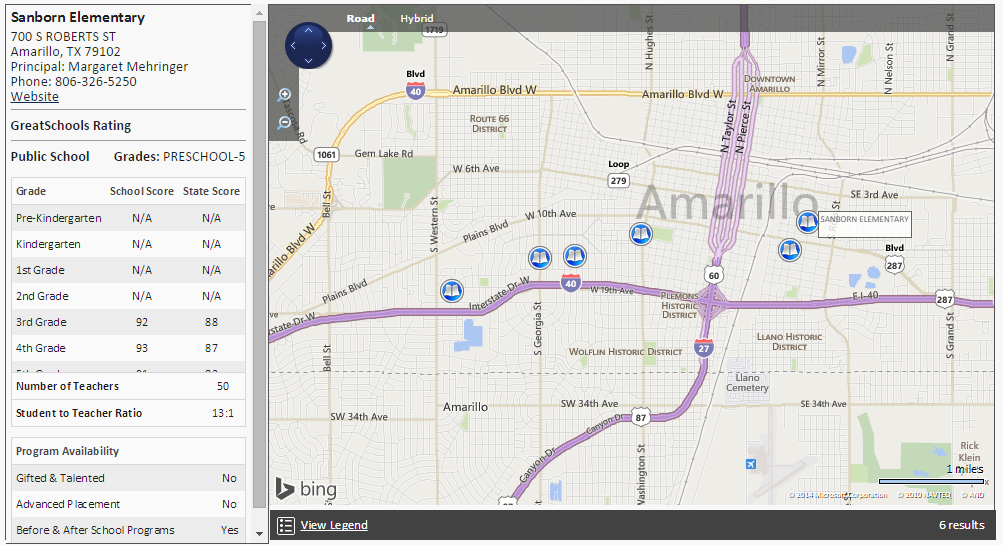Click the GreatSchools Rating heading

71,125
